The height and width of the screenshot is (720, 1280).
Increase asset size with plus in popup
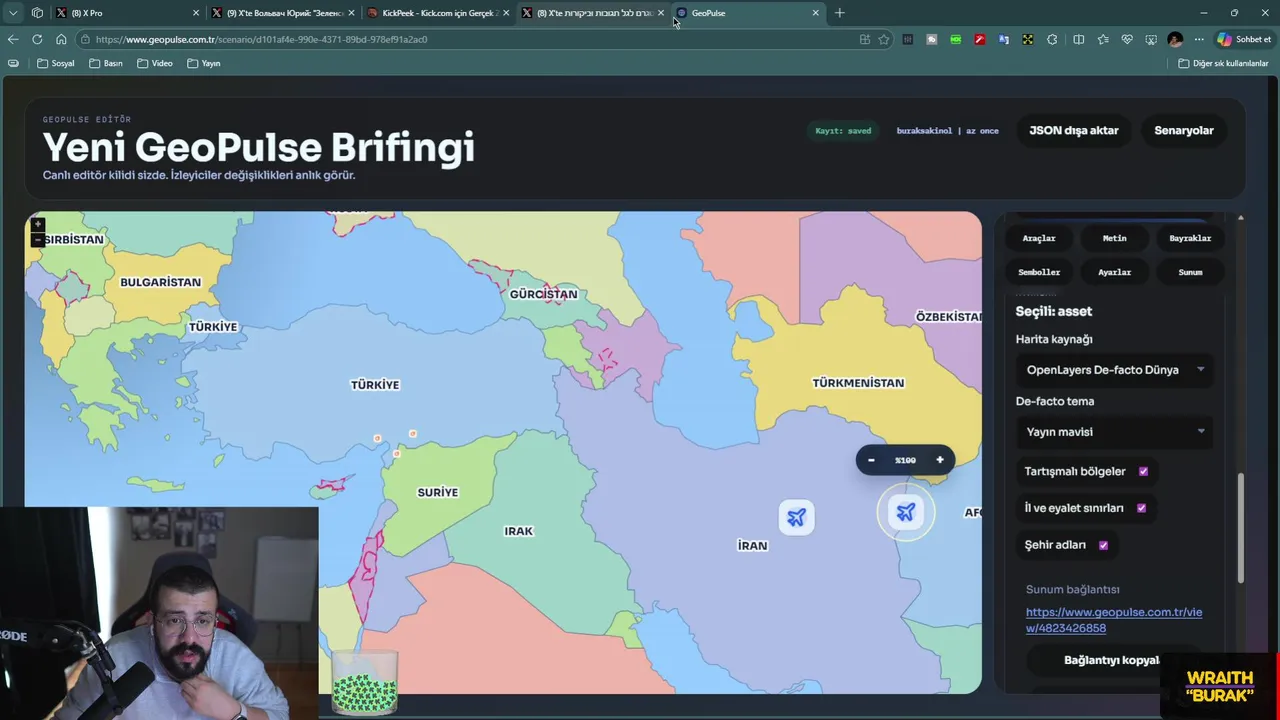[939, 460]
